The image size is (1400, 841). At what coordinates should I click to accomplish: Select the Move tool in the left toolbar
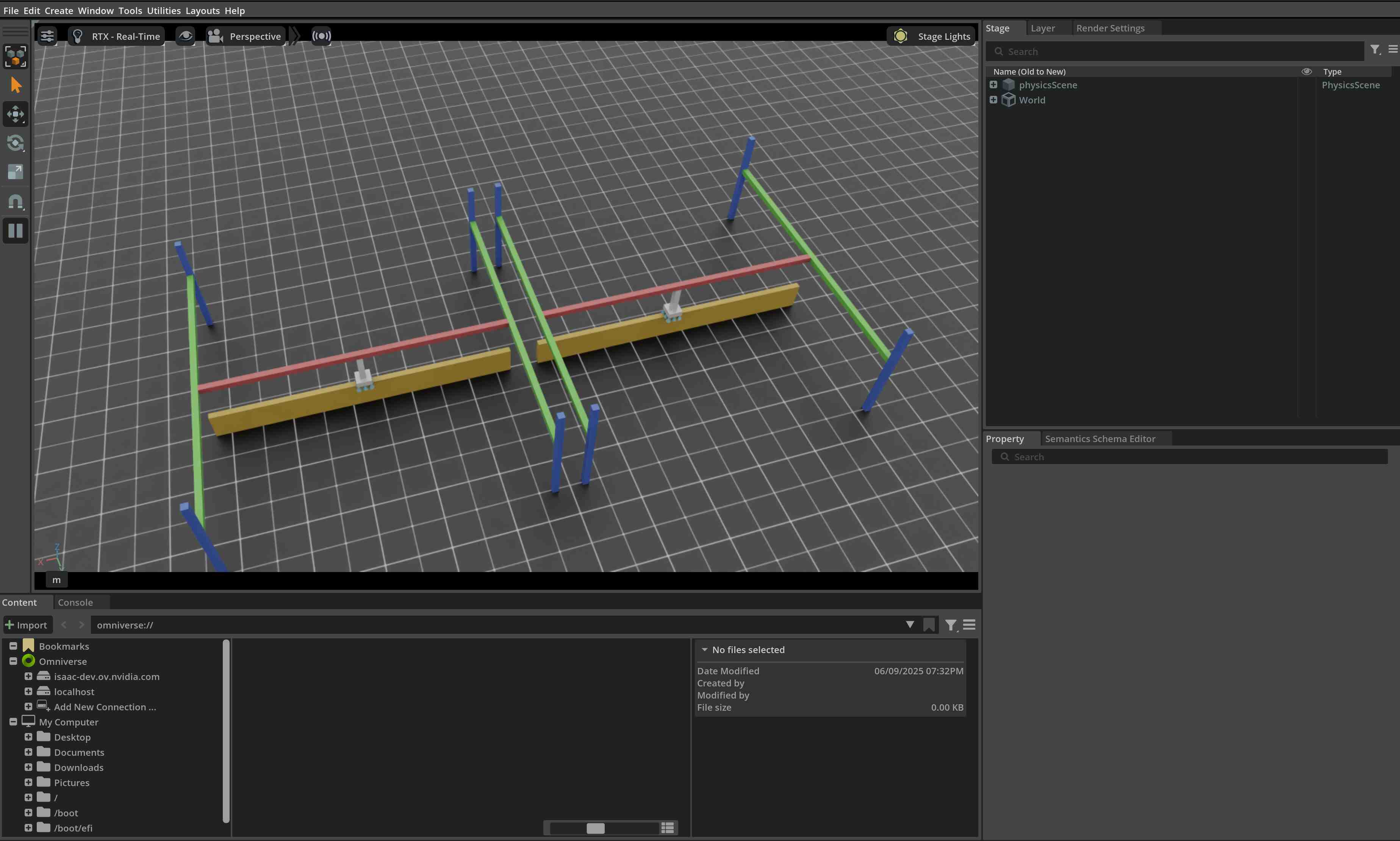coord(15,113)
